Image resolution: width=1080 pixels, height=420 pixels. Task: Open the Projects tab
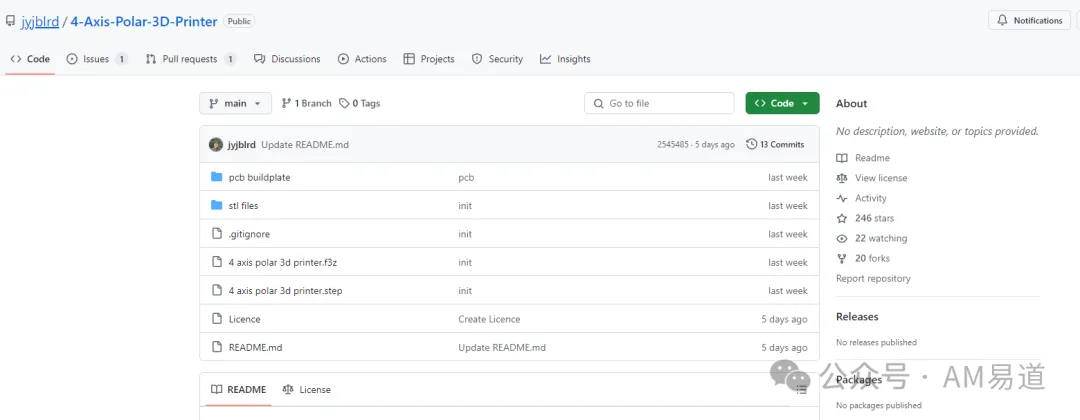click(x=429, y=59)
